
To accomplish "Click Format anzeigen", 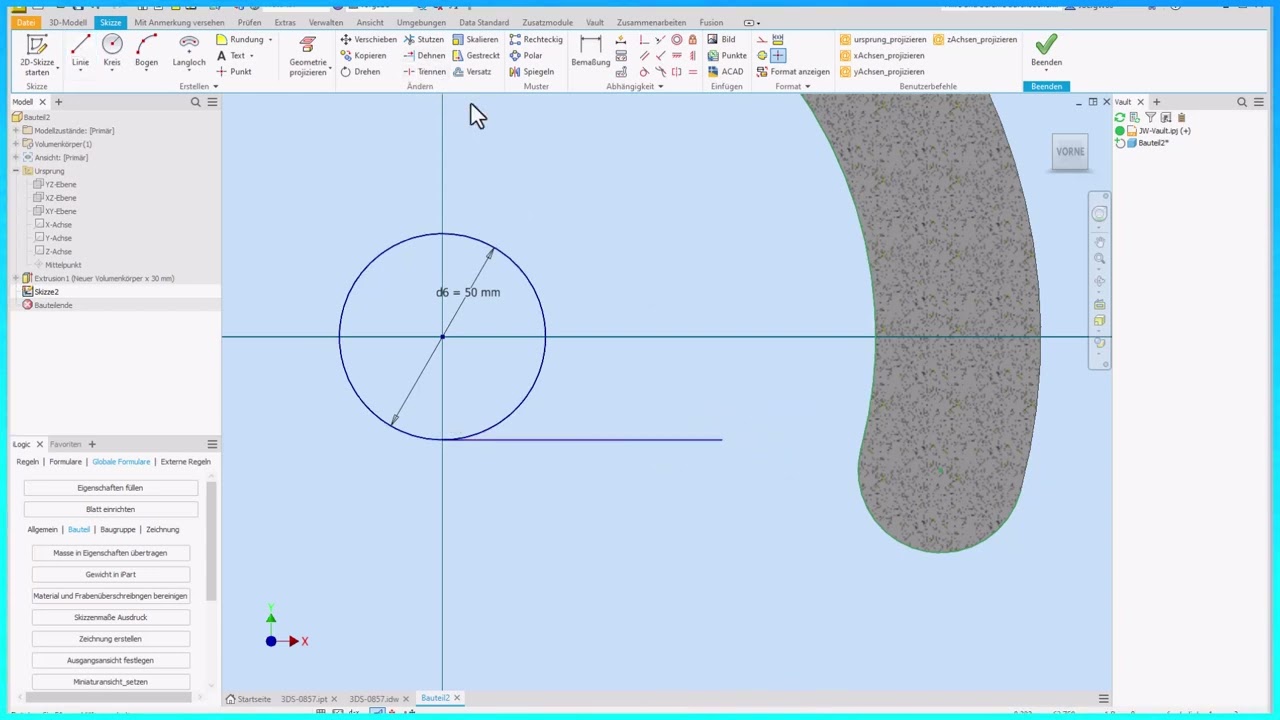I will click(793, 72).
